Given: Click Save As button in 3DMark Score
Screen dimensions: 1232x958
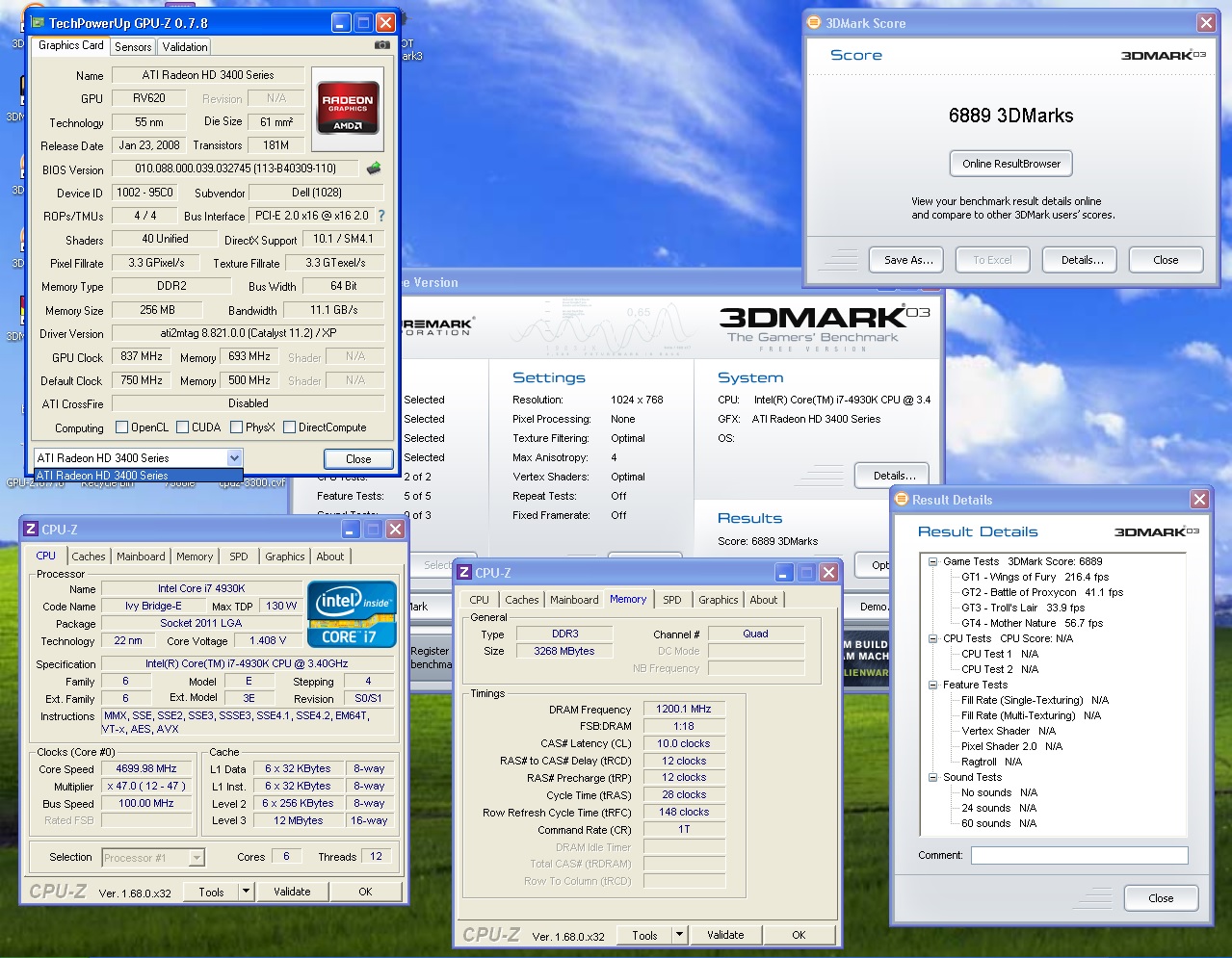Looking at the screenshot, I should point(908,260).
